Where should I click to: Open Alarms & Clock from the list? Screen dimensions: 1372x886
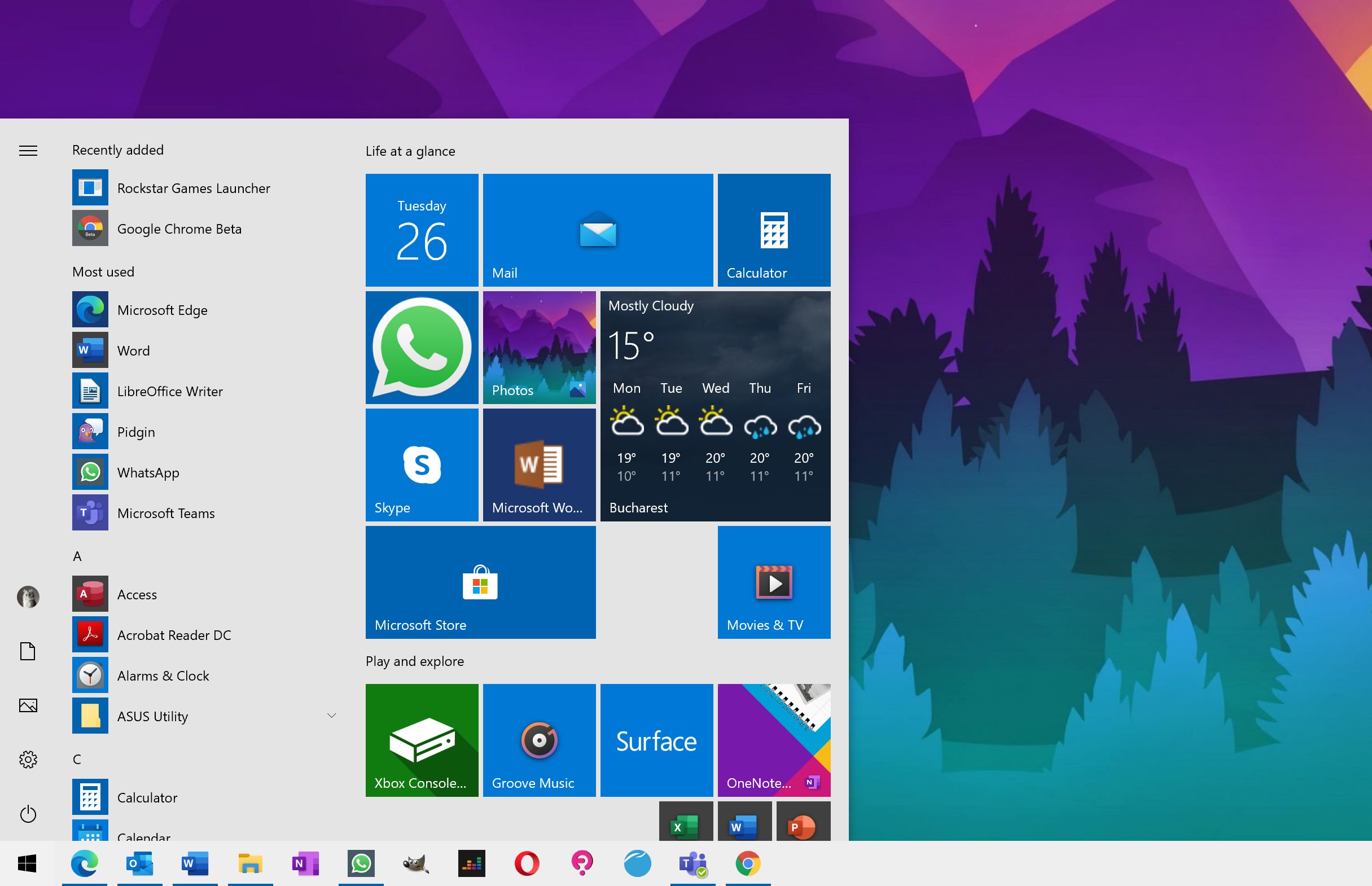tap(205, 676)
